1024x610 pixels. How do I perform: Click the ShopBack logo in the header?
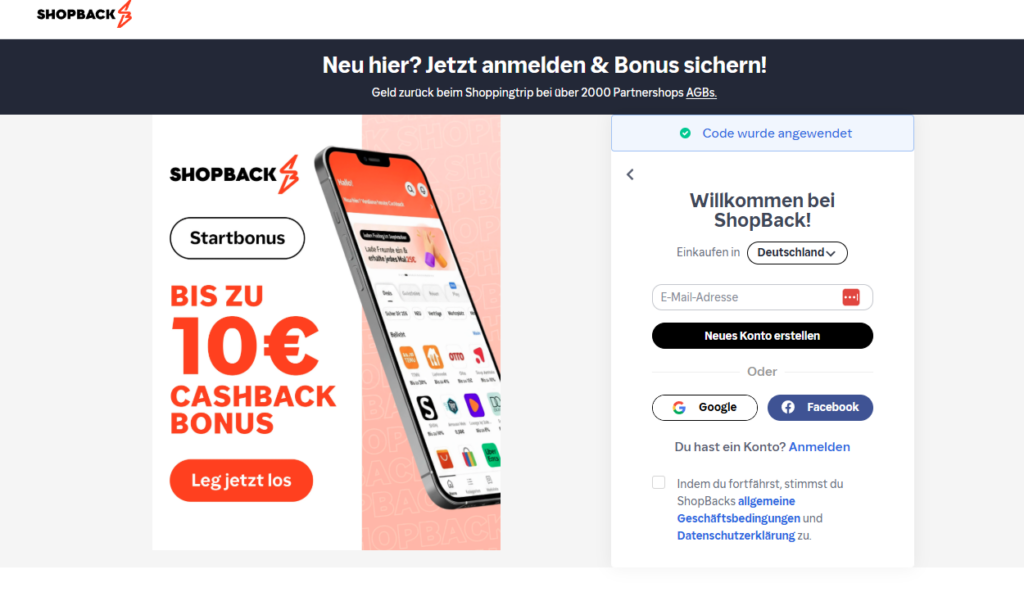click(x=84, y=14)
